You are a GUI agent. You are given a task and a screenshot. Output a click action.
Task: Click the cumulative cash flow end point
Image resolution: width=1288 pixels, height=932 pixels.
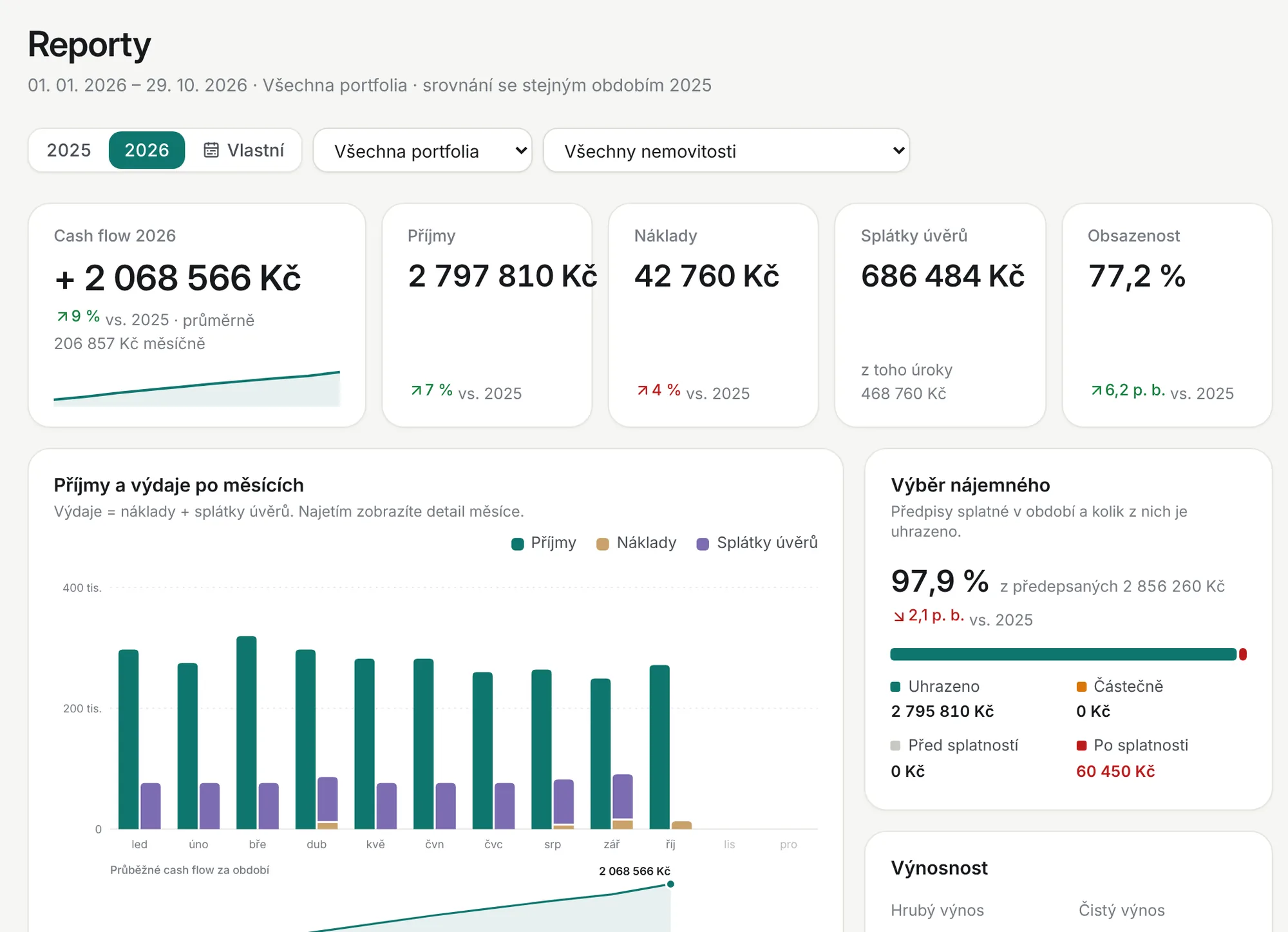point(670,884)
